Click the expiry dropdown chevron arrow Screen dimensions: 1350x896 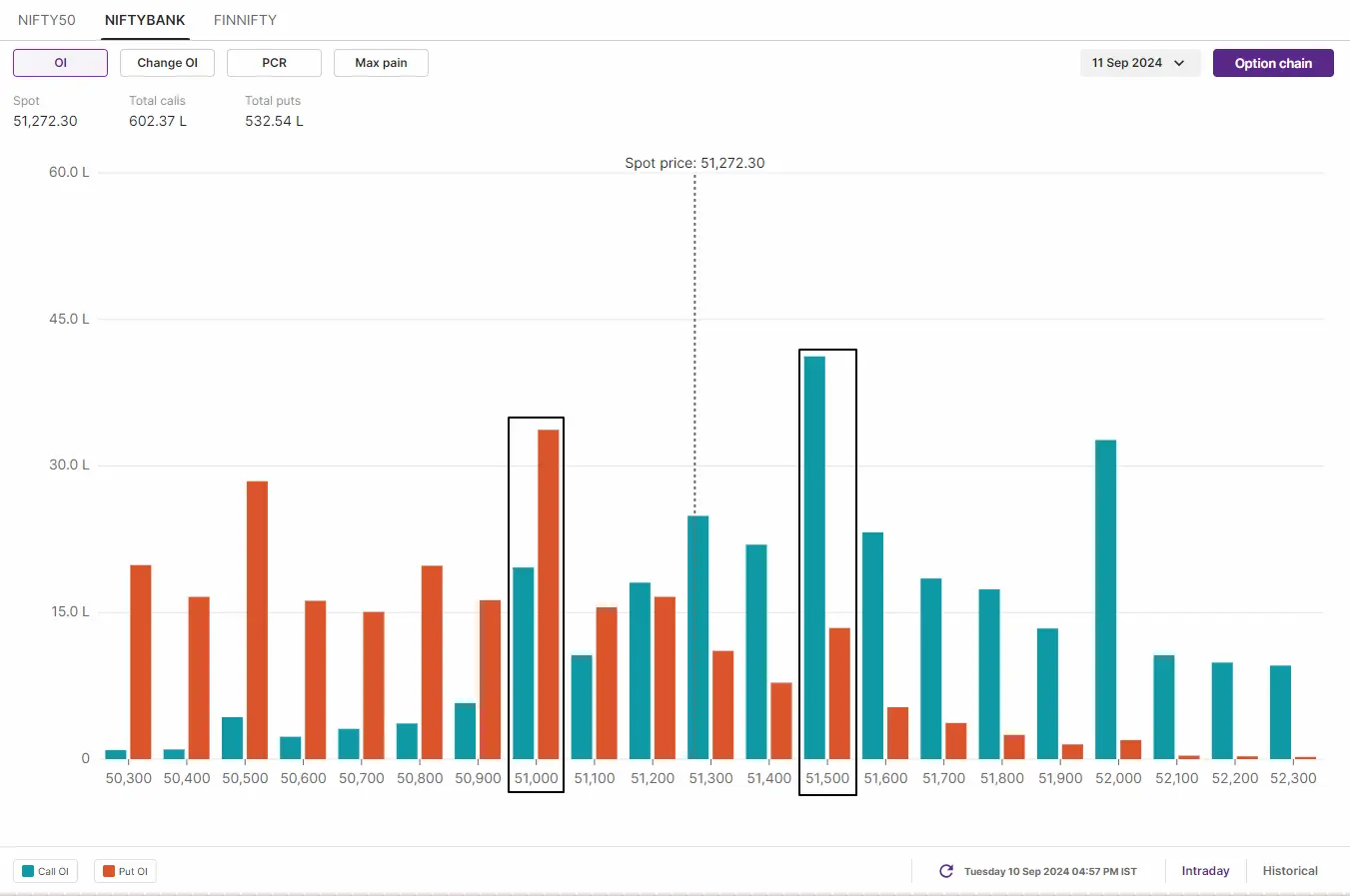pos(1179,63)
